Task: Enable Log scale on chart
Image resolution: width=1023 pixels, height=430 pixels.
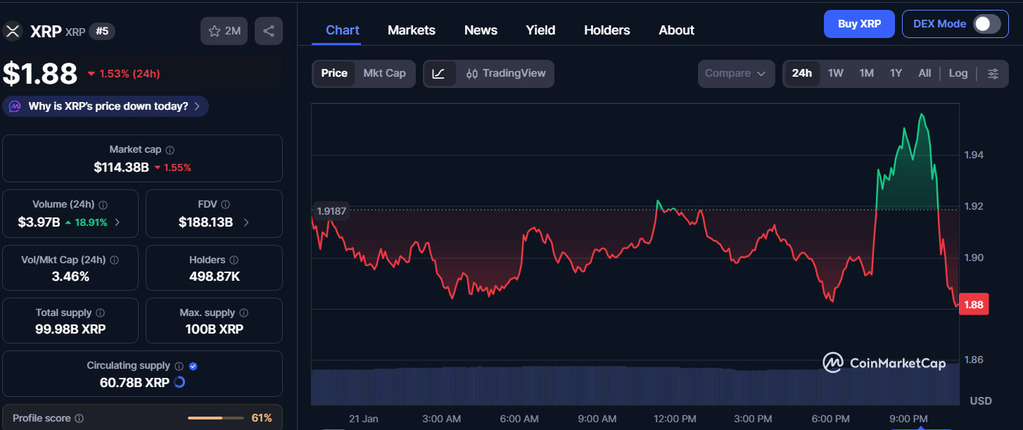Action: [x=958, y=73]
